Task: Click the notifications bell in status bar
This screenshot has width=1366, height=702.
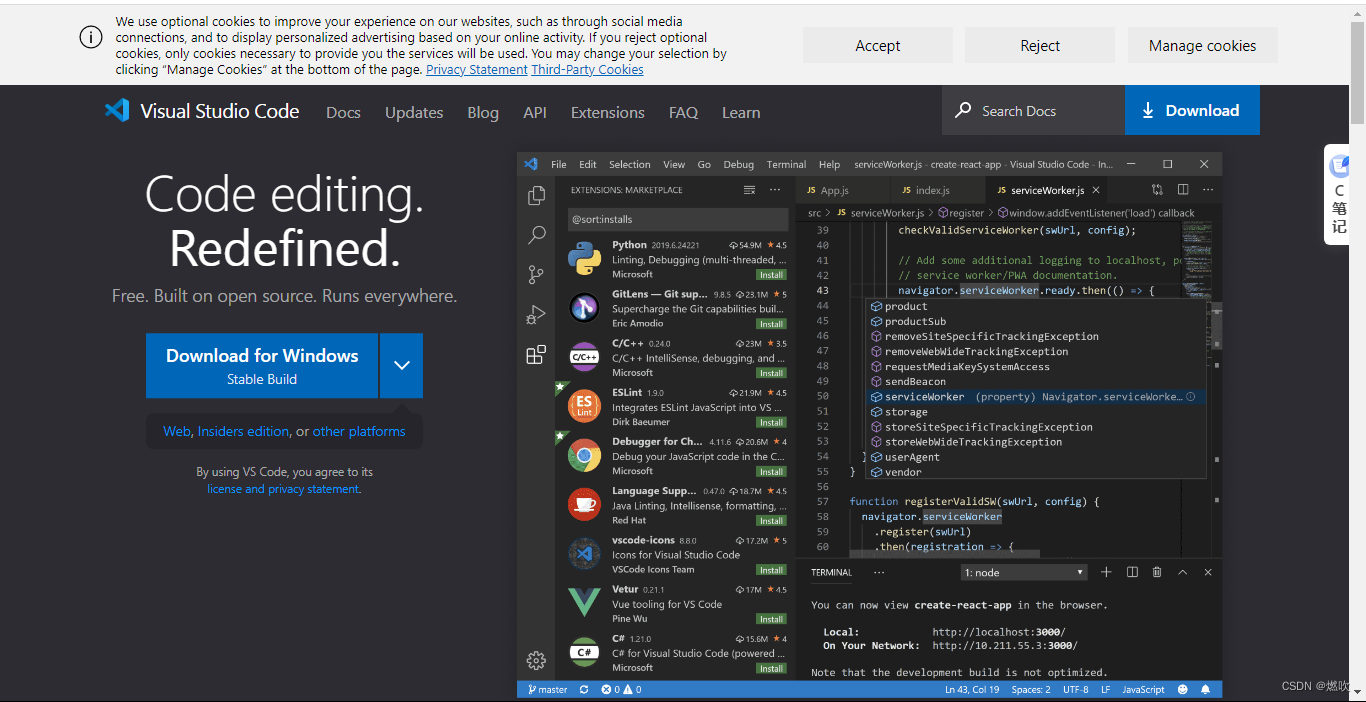Action: 1205,689
